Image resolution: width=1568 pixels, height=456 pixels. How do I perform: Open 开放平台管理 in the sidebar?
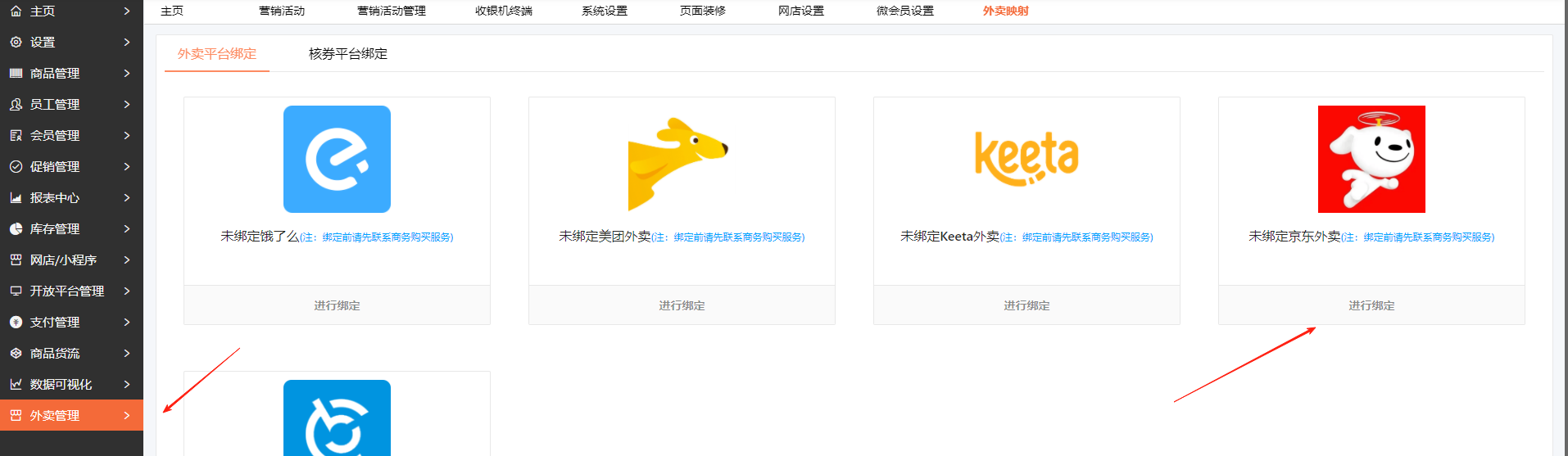coord(71,291)
